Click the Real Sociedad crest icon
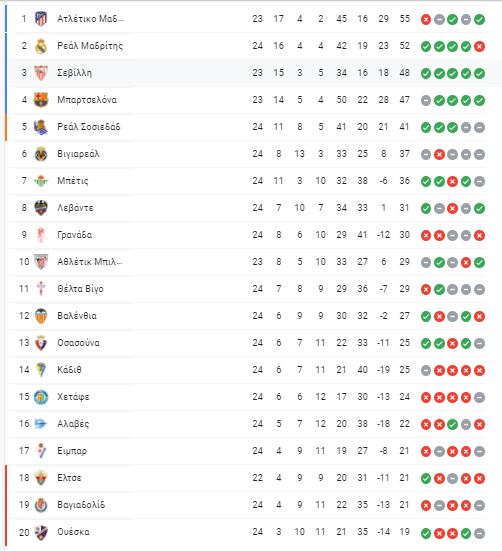This screenshot has height=551, width=502. (41, 127)
